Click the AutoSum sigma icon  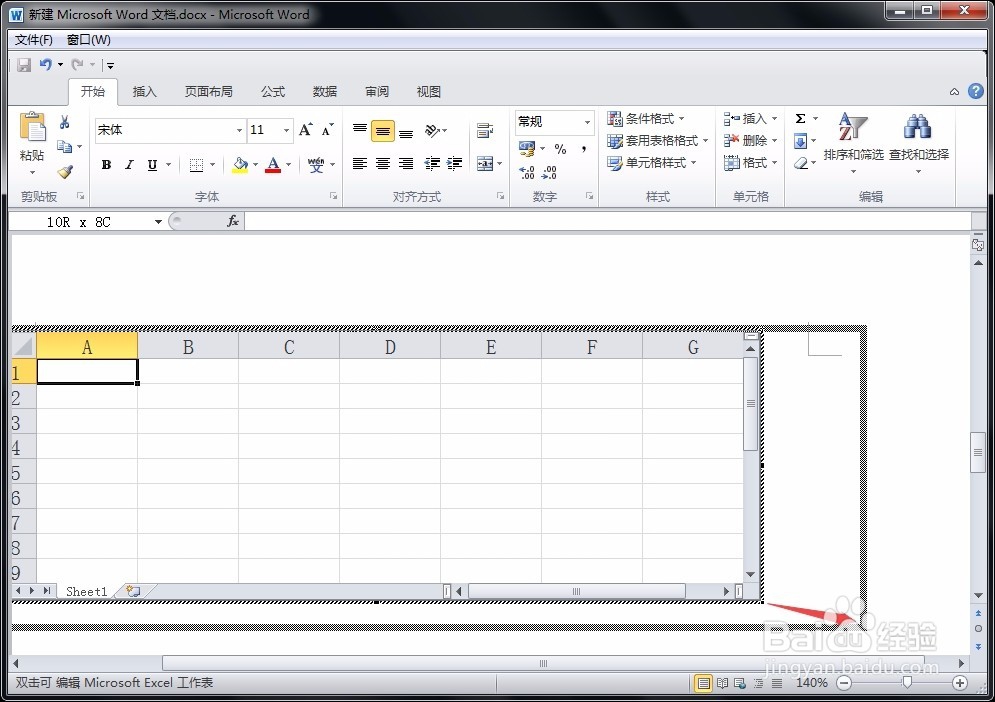(801, 119)
